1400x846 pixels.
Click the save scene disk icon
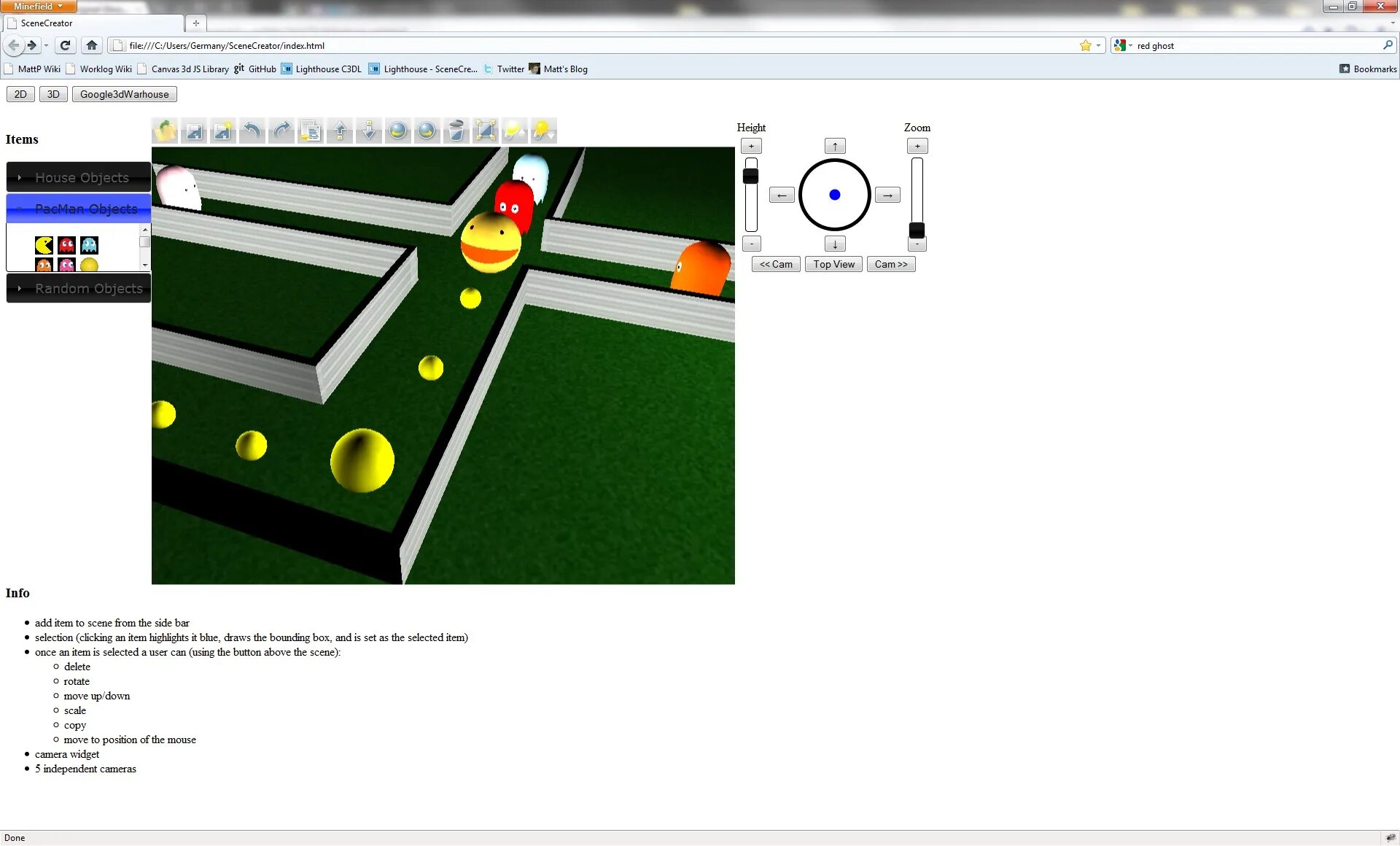click(x=194, y=131)
